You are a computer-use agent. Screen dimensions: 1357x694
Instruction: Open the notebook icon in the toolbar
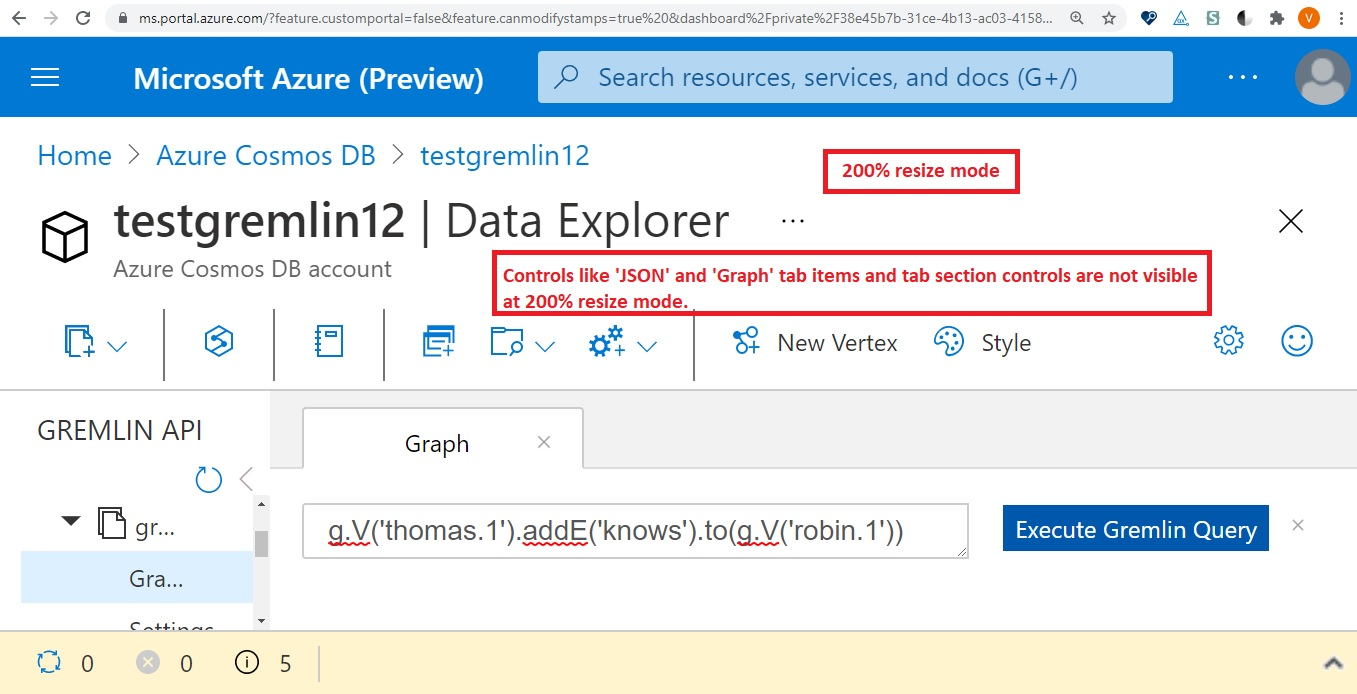[327, 342]
